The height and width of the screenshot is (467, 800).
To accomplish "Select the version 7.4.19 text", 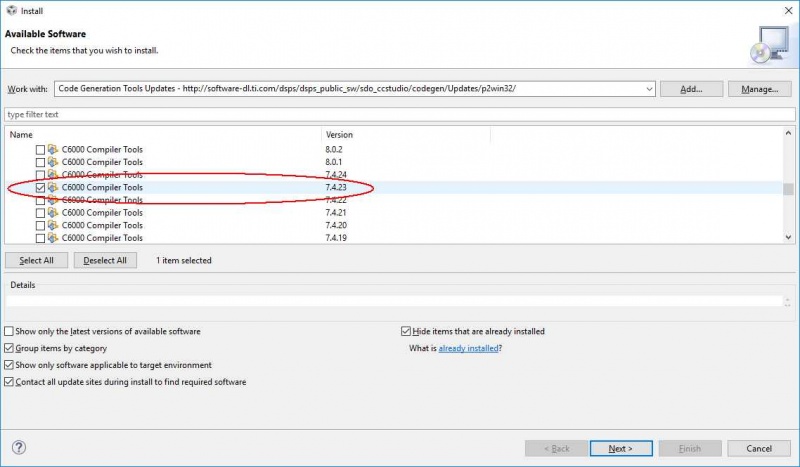I will [x=336, y=238].
